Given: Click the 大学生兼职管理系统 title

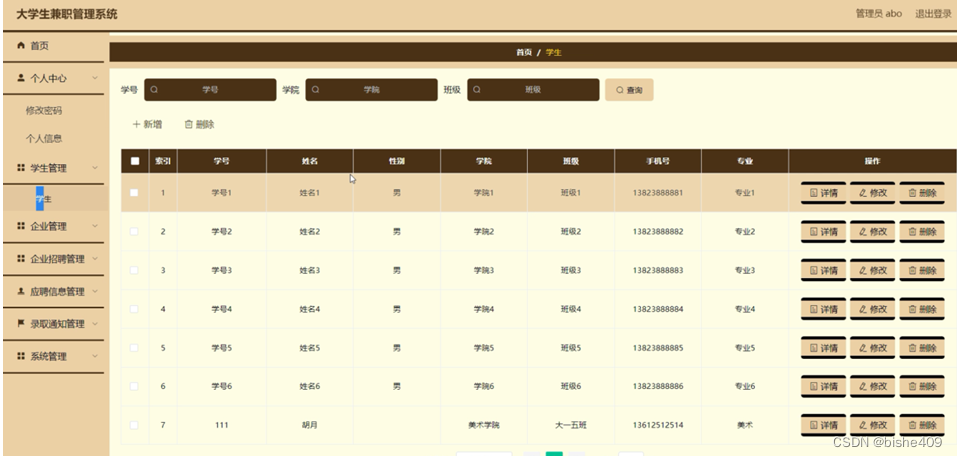Looking at the screenshot, I should [x=67, y=14].
